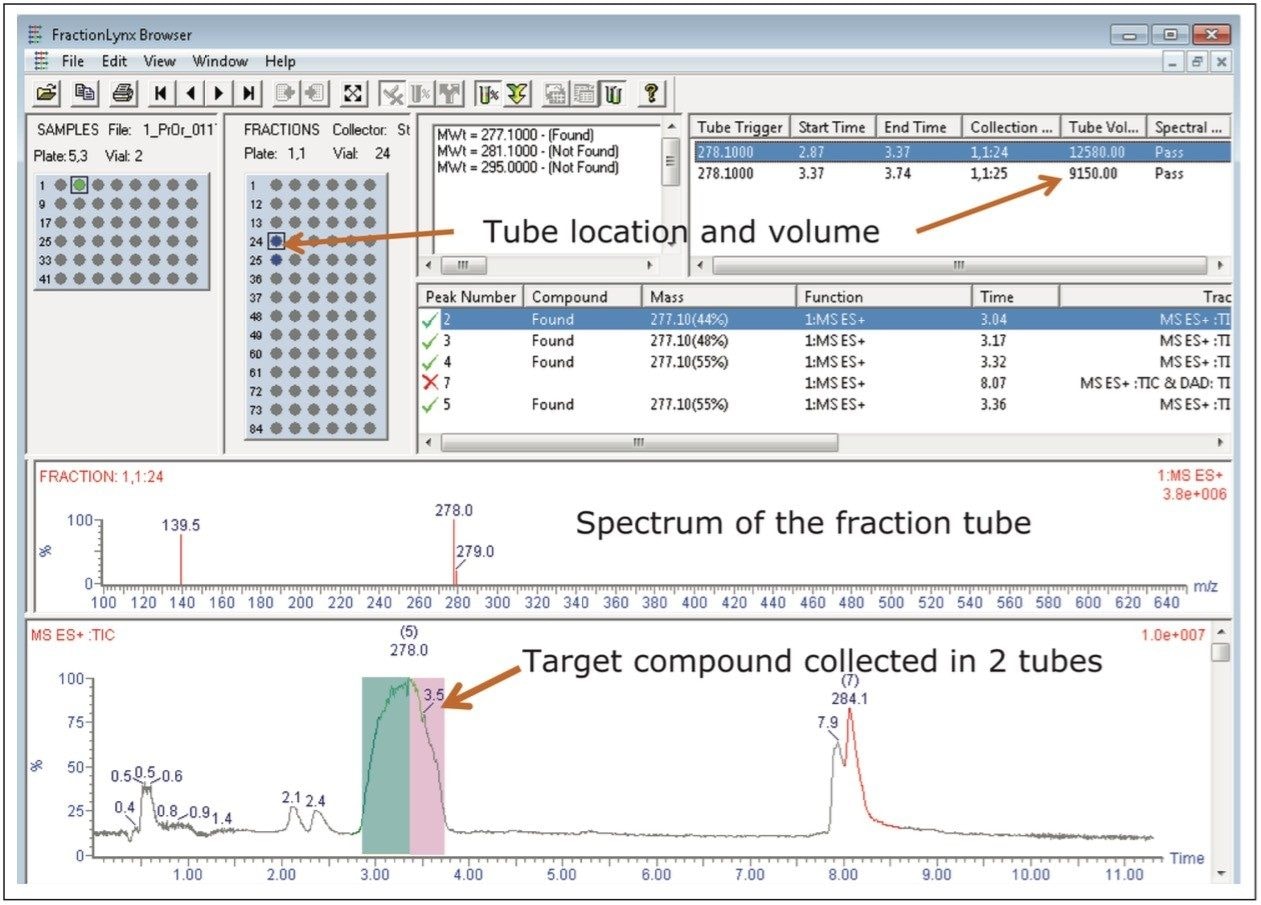1261x905 pixels.
Task: Click the yellow question mark help icon
Action: (x=650, y=93)
